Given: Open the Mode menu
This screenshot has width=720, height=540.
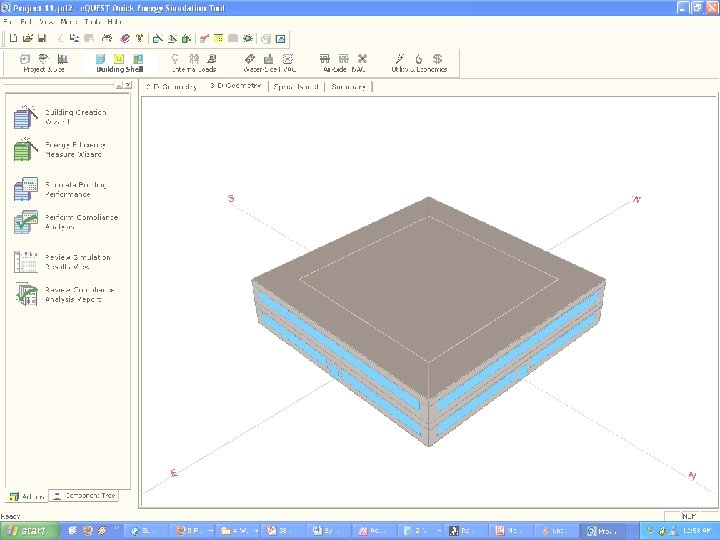Looking at the screenshot, I should (69, 21).
